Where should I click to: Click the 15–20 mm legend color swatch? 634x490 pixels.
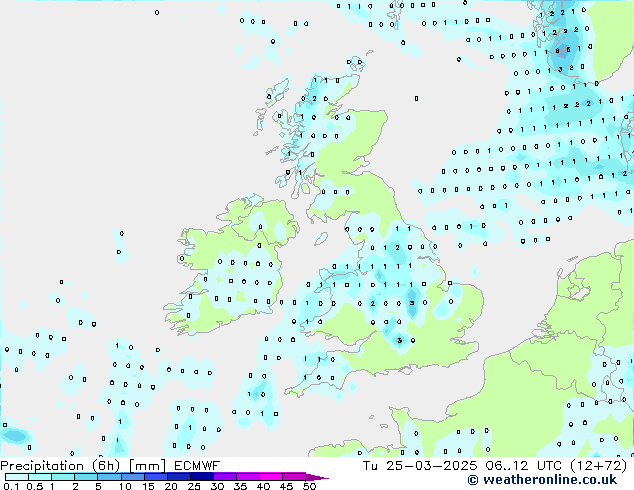click(x=156, y=477)
